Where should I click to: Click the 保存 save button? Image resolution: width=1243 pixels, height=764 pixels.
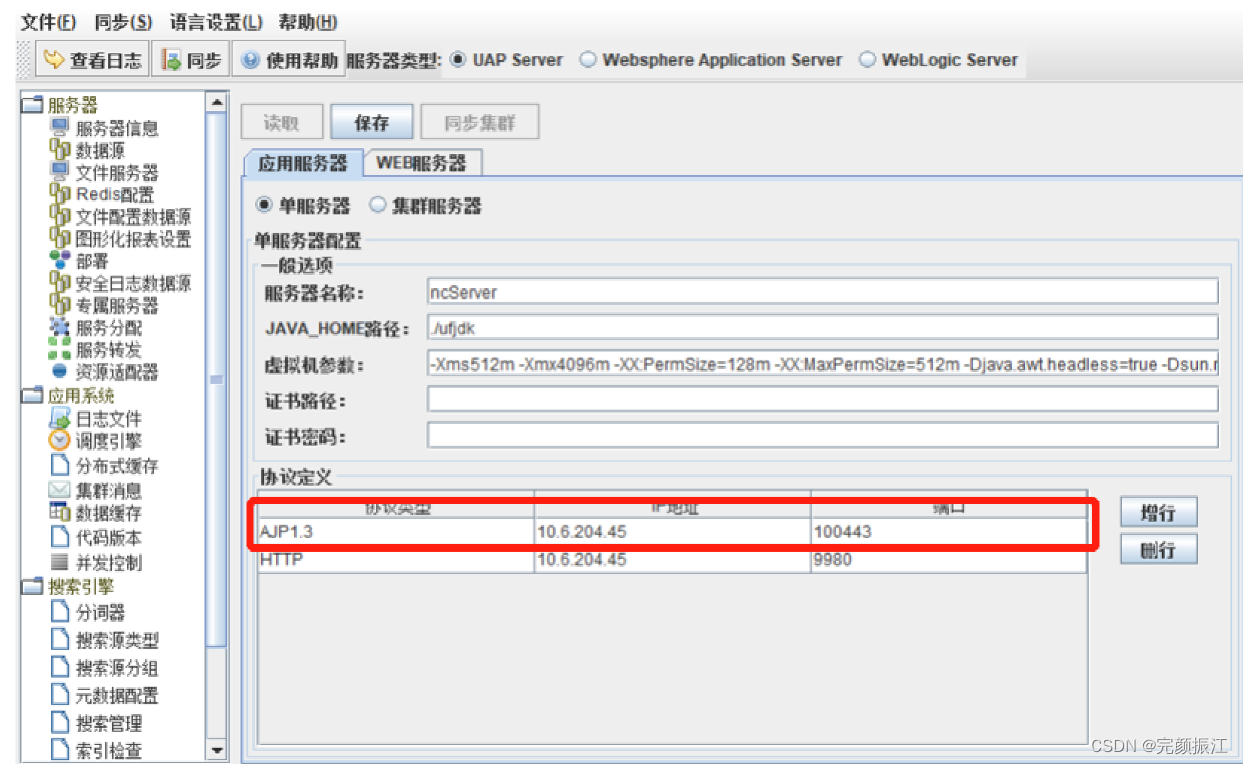tap(371, 122)
